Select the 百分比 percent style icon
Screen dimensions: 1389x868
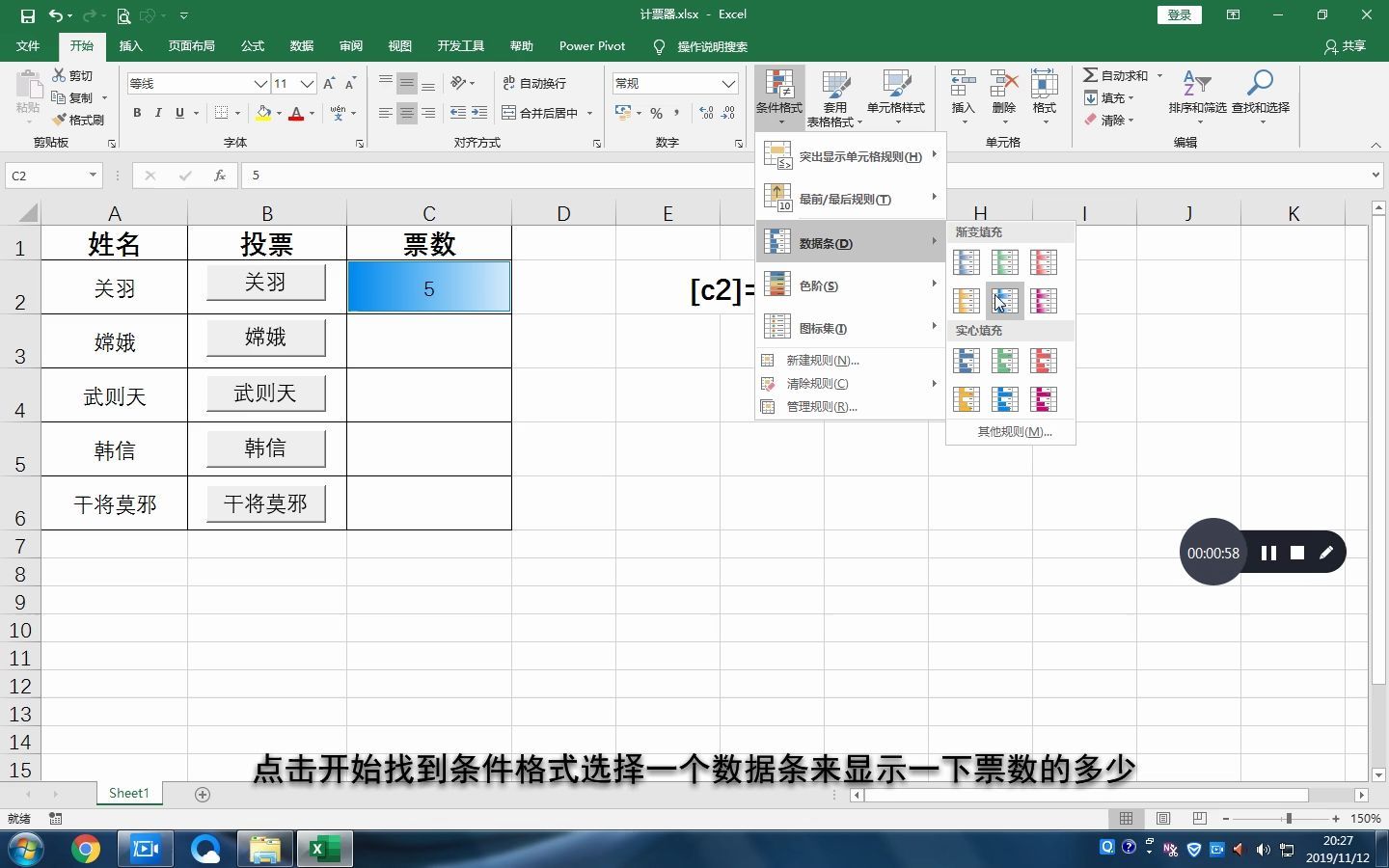(656, 113)
